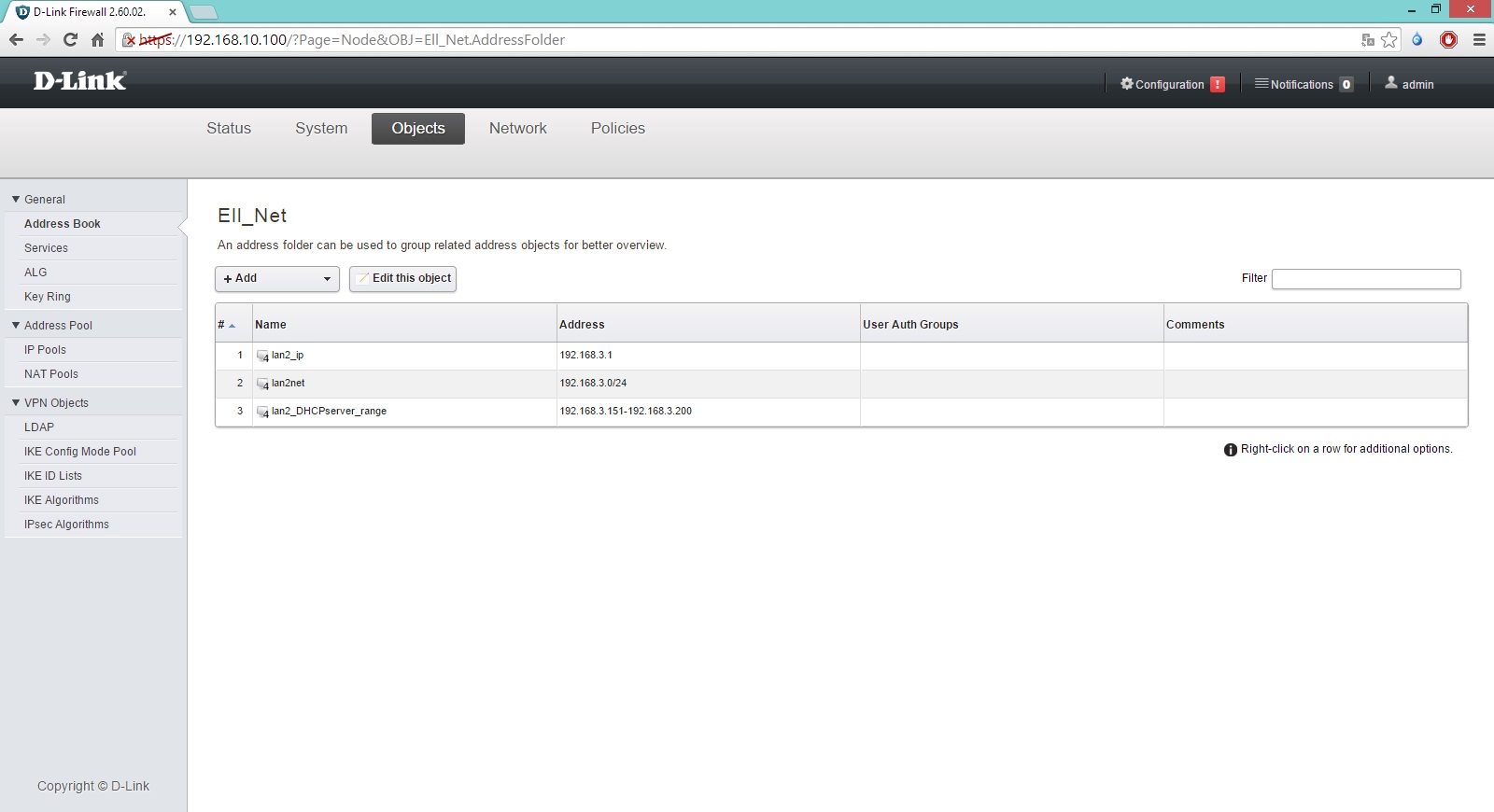Switch to the Network tab
The height and width of the screenshot is (812, 1494).
click(518, 129)
